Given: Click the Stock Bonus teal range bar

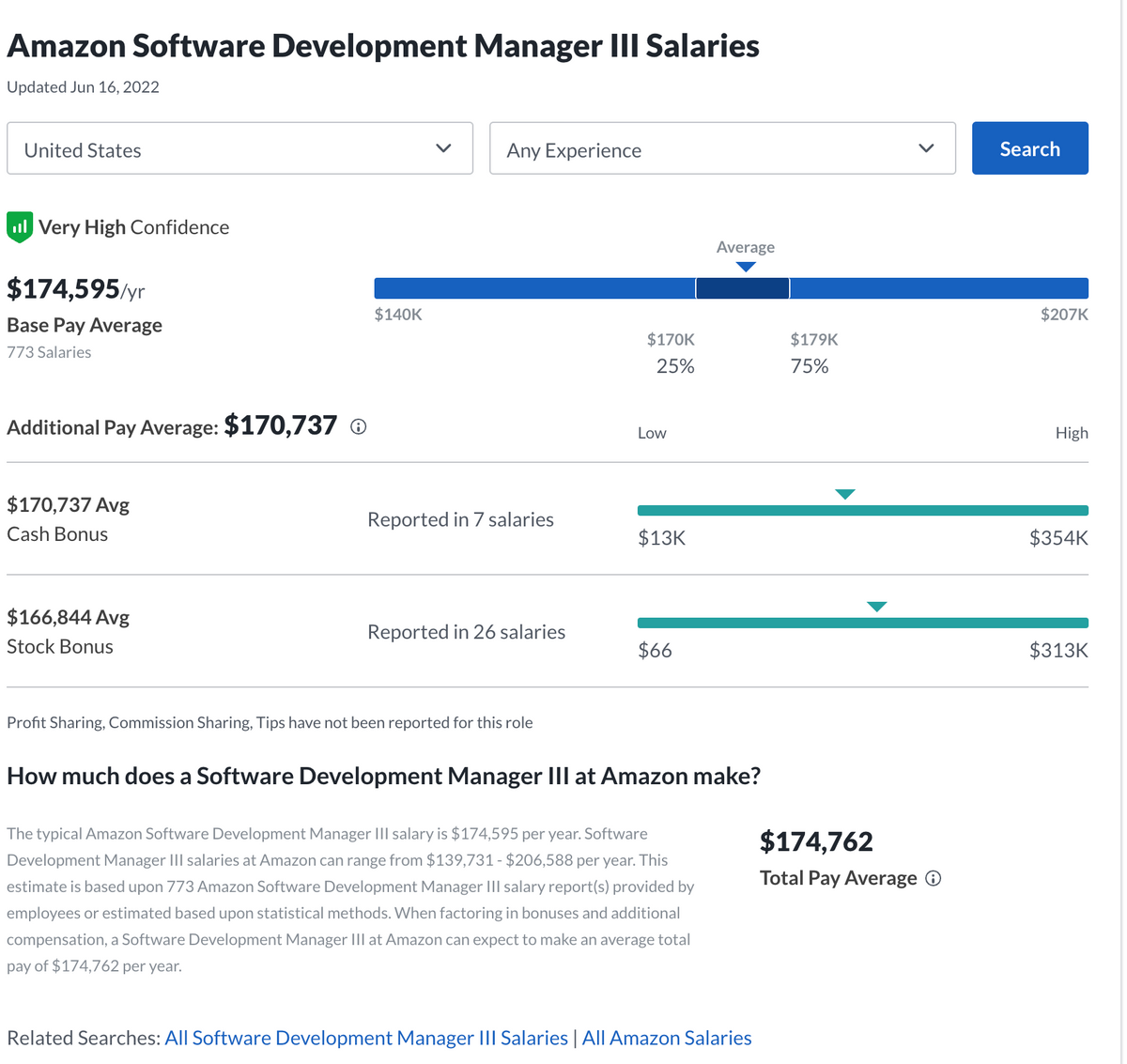Looking at the screenshot, I should click(x=863, y=622).
